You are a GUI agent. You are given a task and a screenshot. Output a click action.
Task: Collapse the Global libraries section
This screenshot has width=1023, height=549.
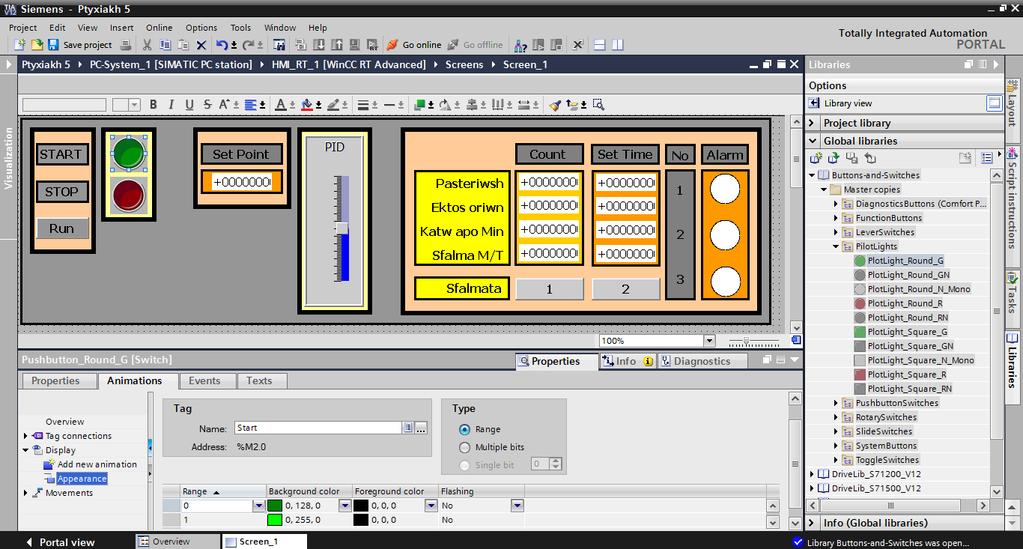click(812, 140)
